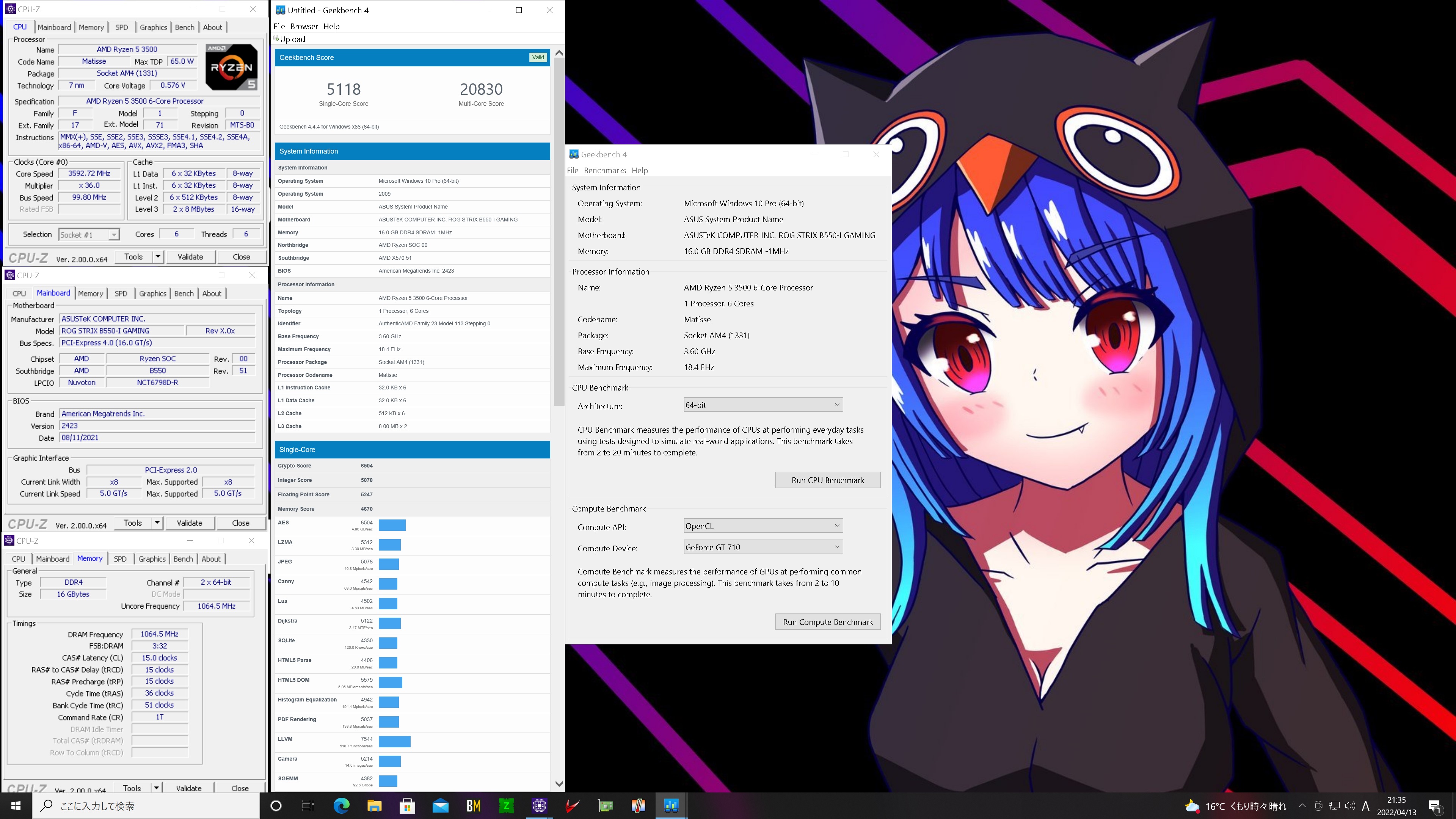Click the Tools button in CPU-Z Mainboard window

pyautogui.click(x=133, y=523)
